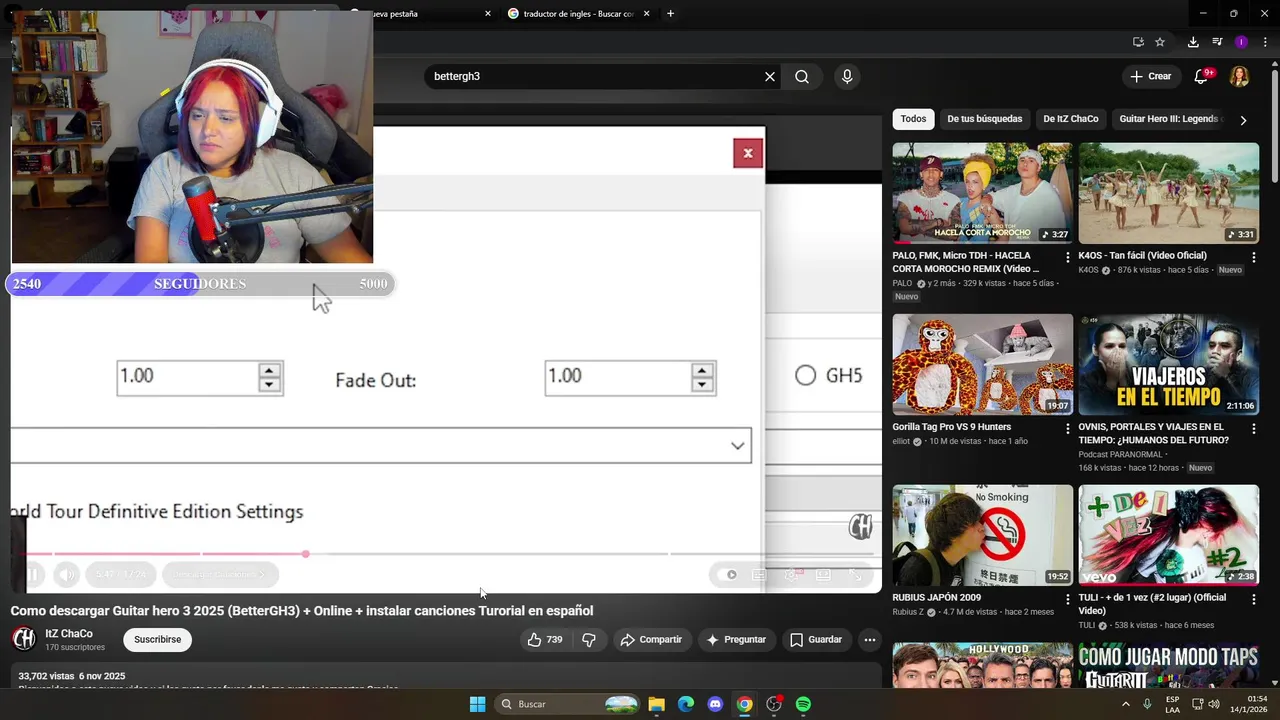The height and width of the screenshot is (720, 1280).
Task: Open the Windows Start menu
Action: (x=478, y=704)
